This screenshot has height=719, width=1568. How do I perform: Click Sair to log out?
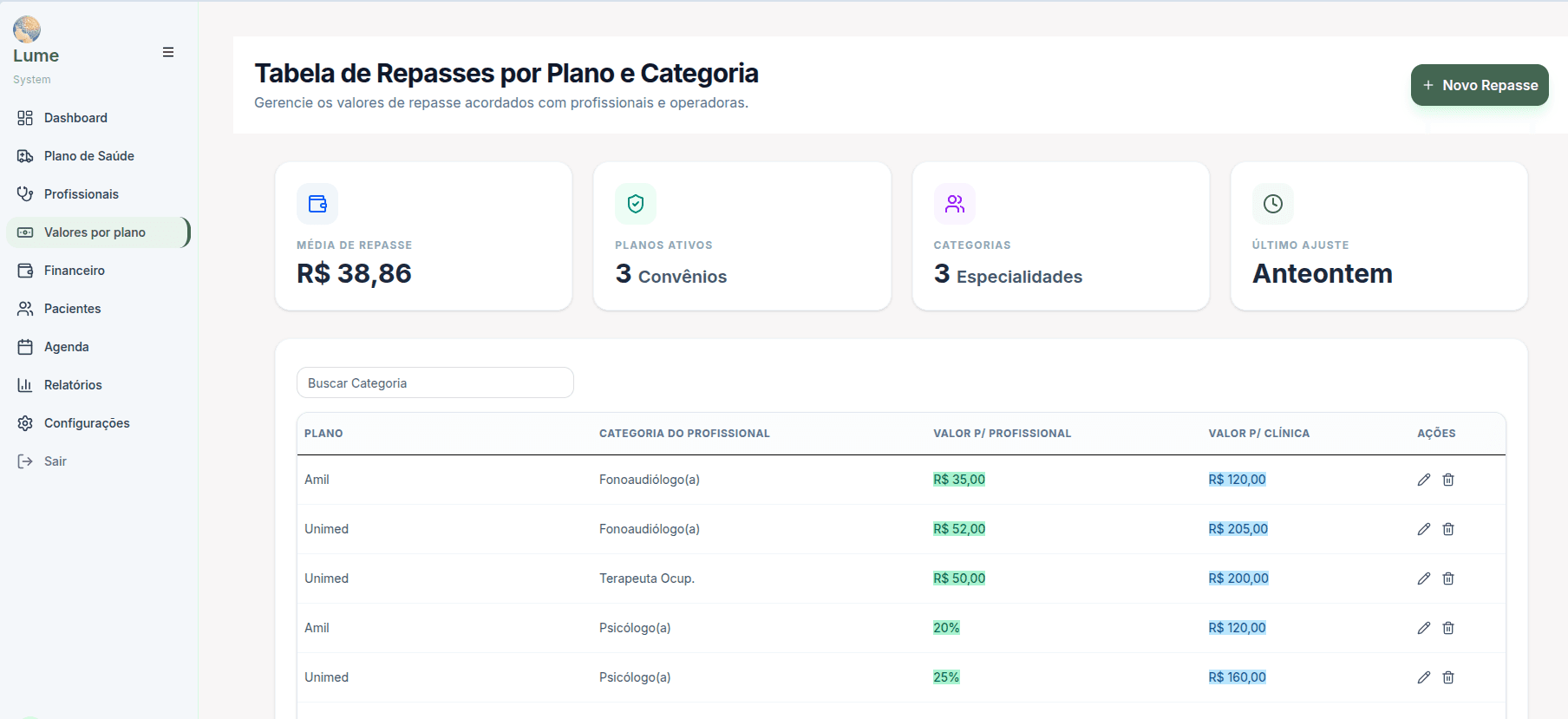pyautogui.click(x=56, y=461)
